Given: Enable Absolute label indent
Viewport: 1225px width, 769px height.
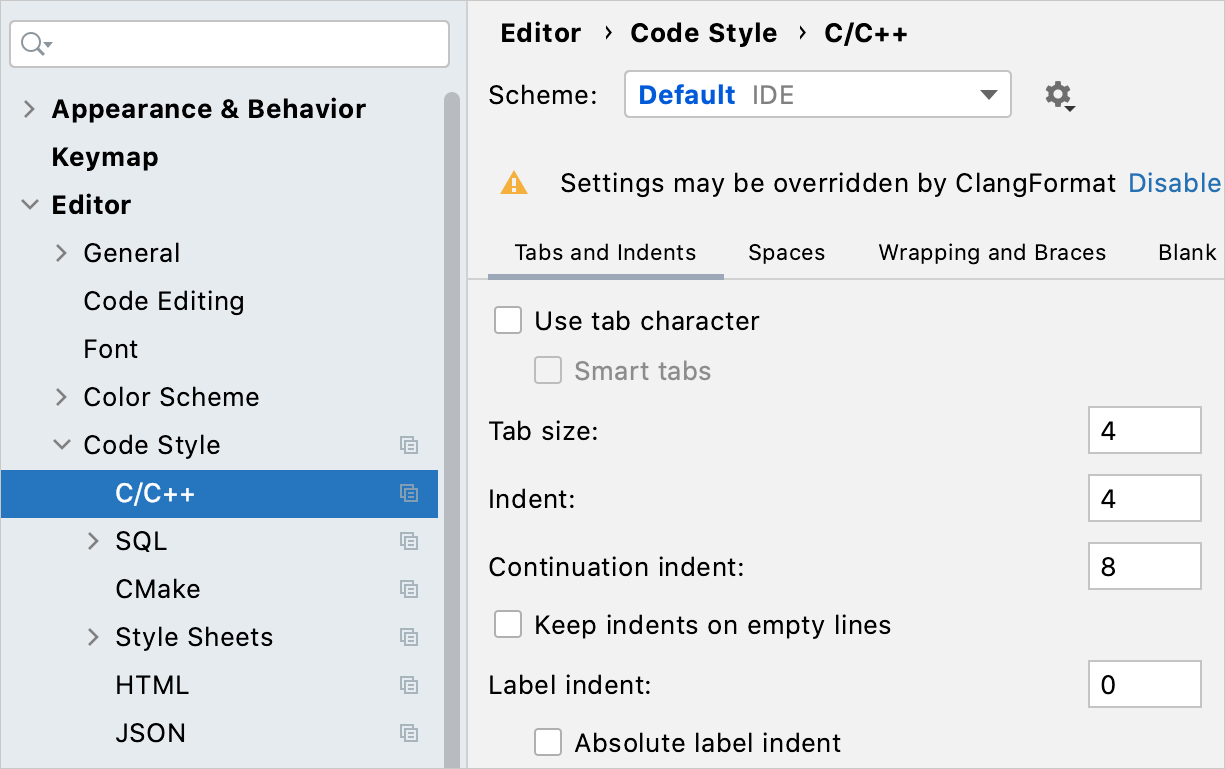Looking at the screenshot, I should click(x=548, y=742).
